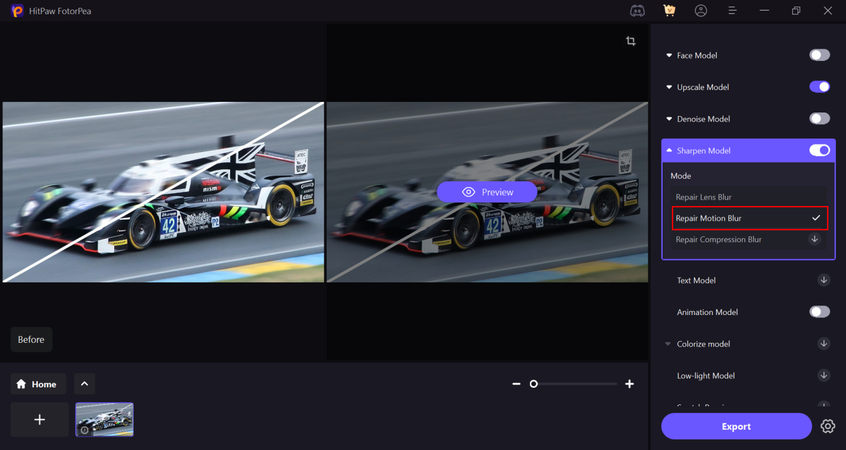This screenshot has width=846, height=450.
Task: Click the Preview button
Action: 487,192
